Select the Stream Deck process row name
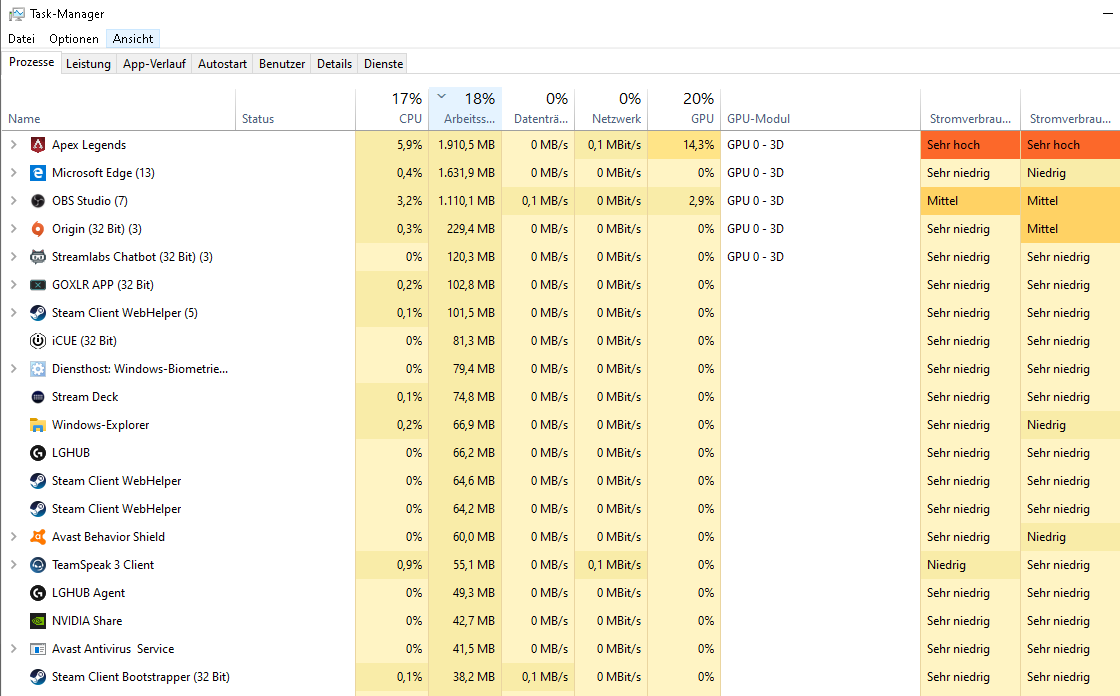This screenshot has width=1120, height=696. pos(85,397)
